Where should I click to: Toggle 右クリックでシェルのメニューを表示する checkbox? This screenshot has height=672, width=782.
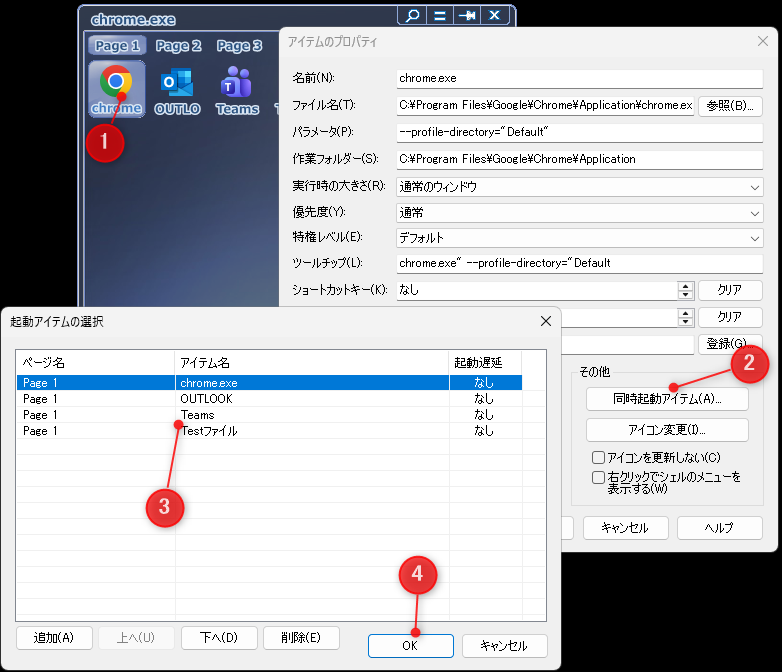[x=598, y=478]
